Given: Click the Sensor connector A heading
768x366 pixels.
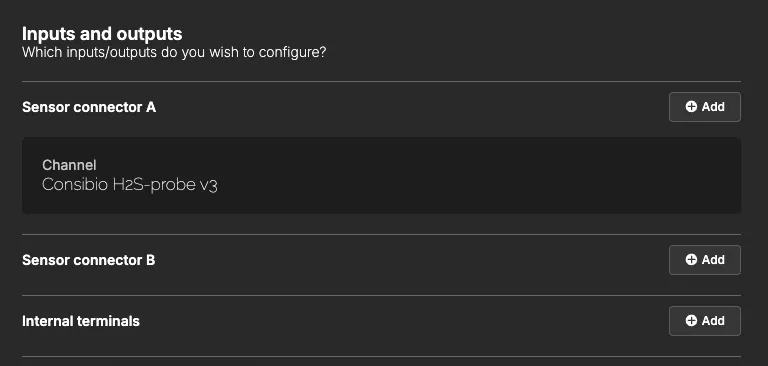Looking at the screenshot, I should pos(89,107).
